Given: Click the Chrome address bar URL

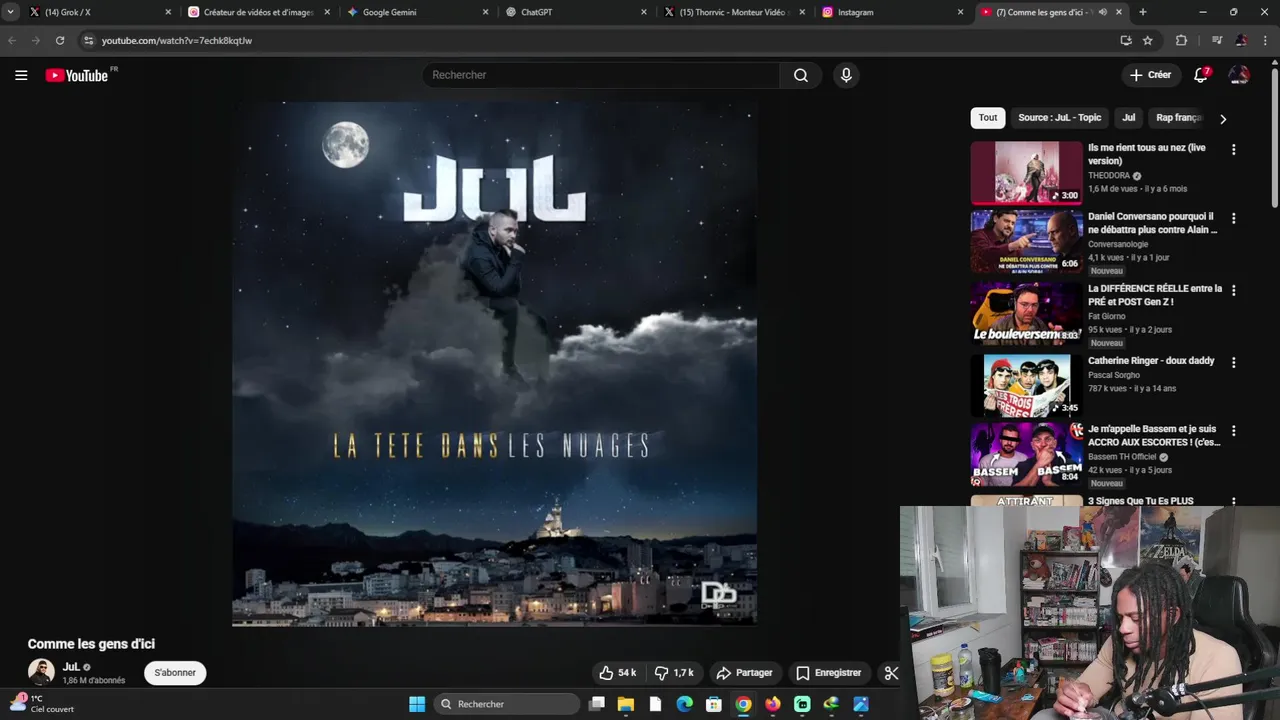Looking at the screenshot, I should [177, 41].
